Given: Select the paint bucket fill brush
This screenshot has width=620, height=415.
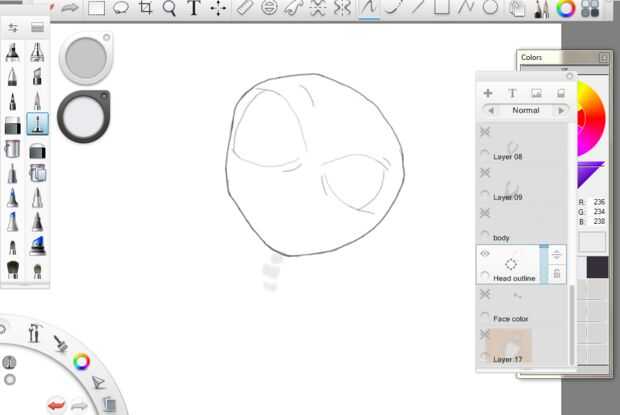Looking at the screenshot, I should pos(12,149).
